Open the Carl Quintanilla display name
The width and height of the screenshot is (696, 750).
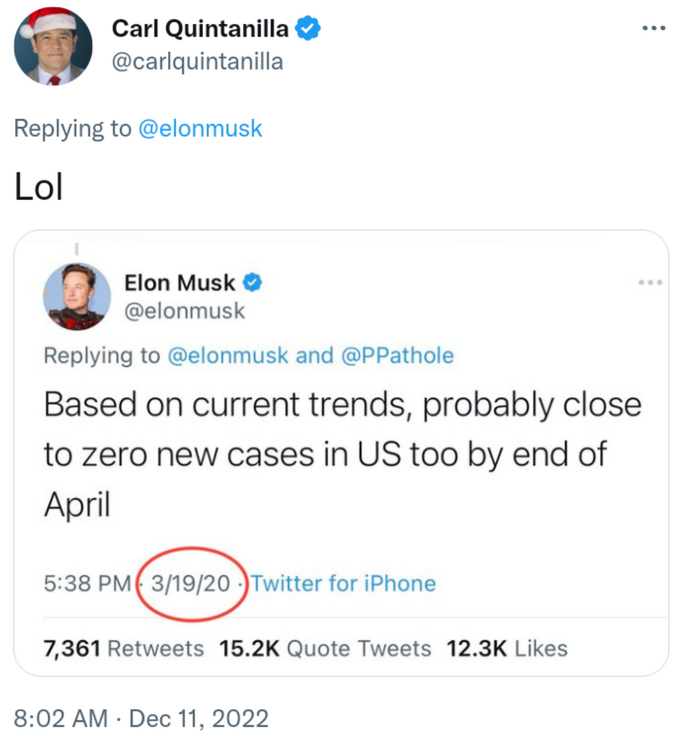coord(198,29)
